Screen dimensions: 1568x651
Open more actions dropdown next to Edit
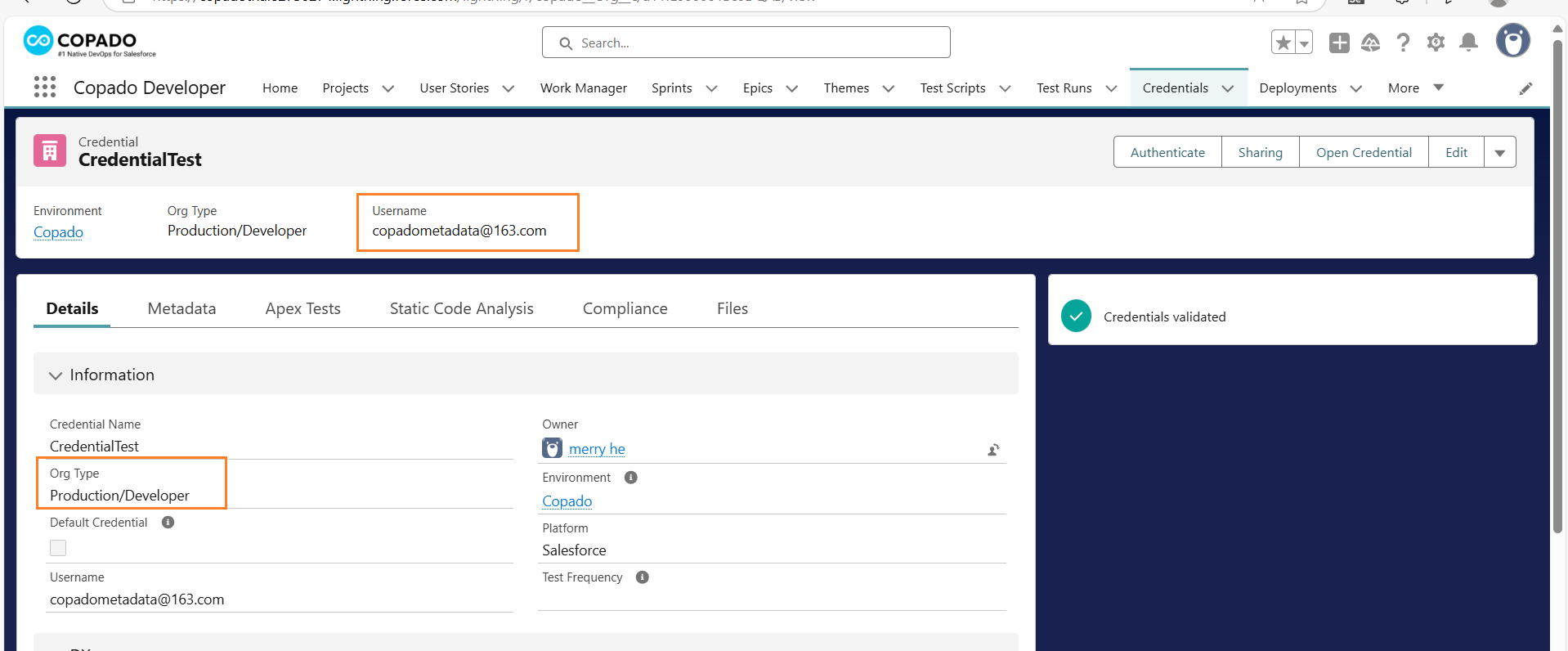tap(1500, 152)
